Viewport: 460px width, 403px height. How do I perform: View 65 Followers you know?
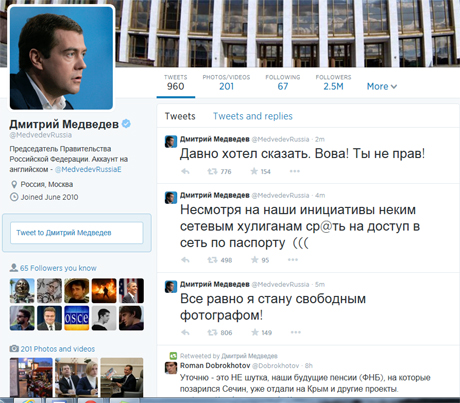58,268
